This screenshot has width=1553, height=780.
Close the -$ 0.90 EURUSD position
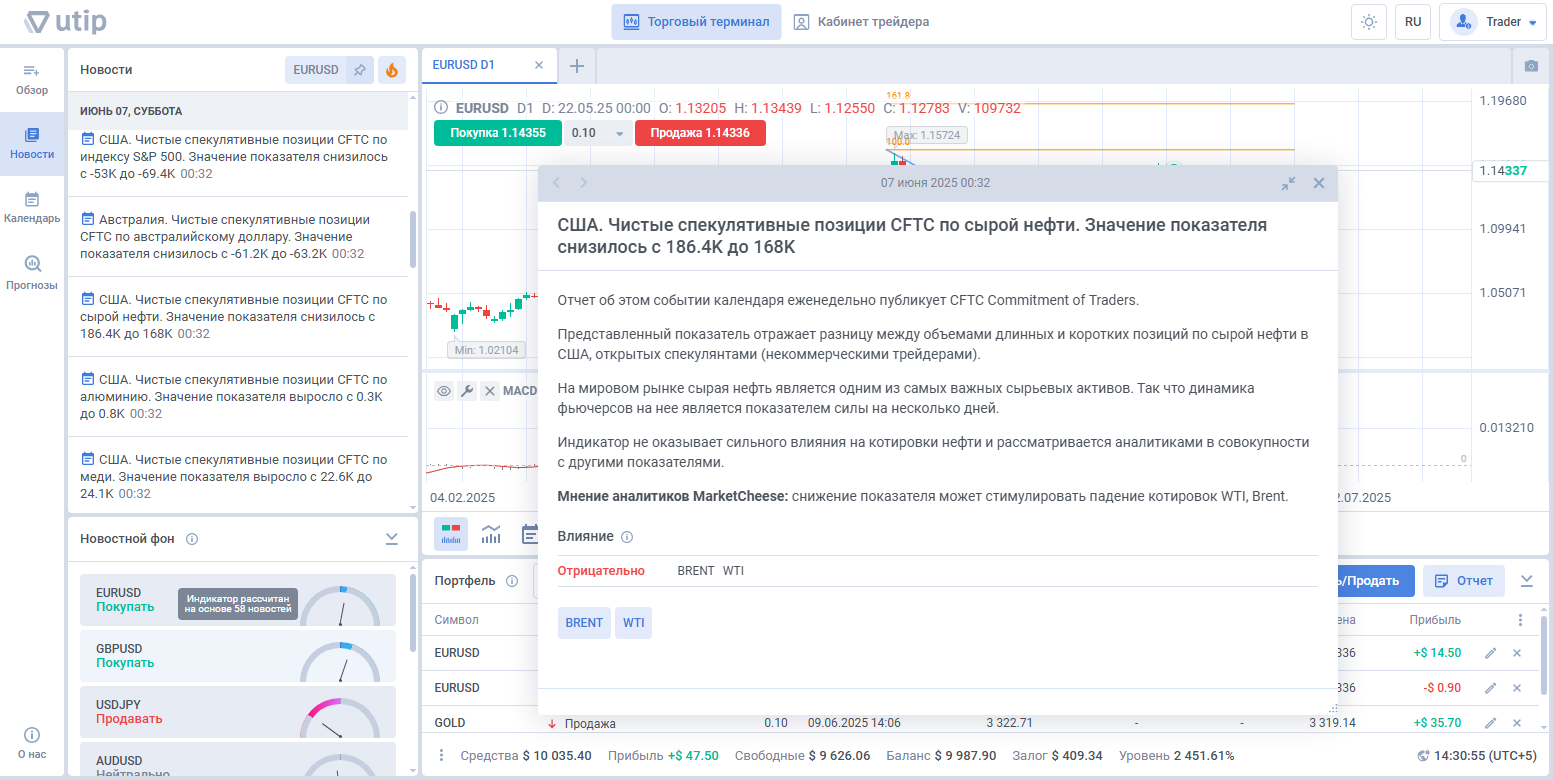(1517, 688)
